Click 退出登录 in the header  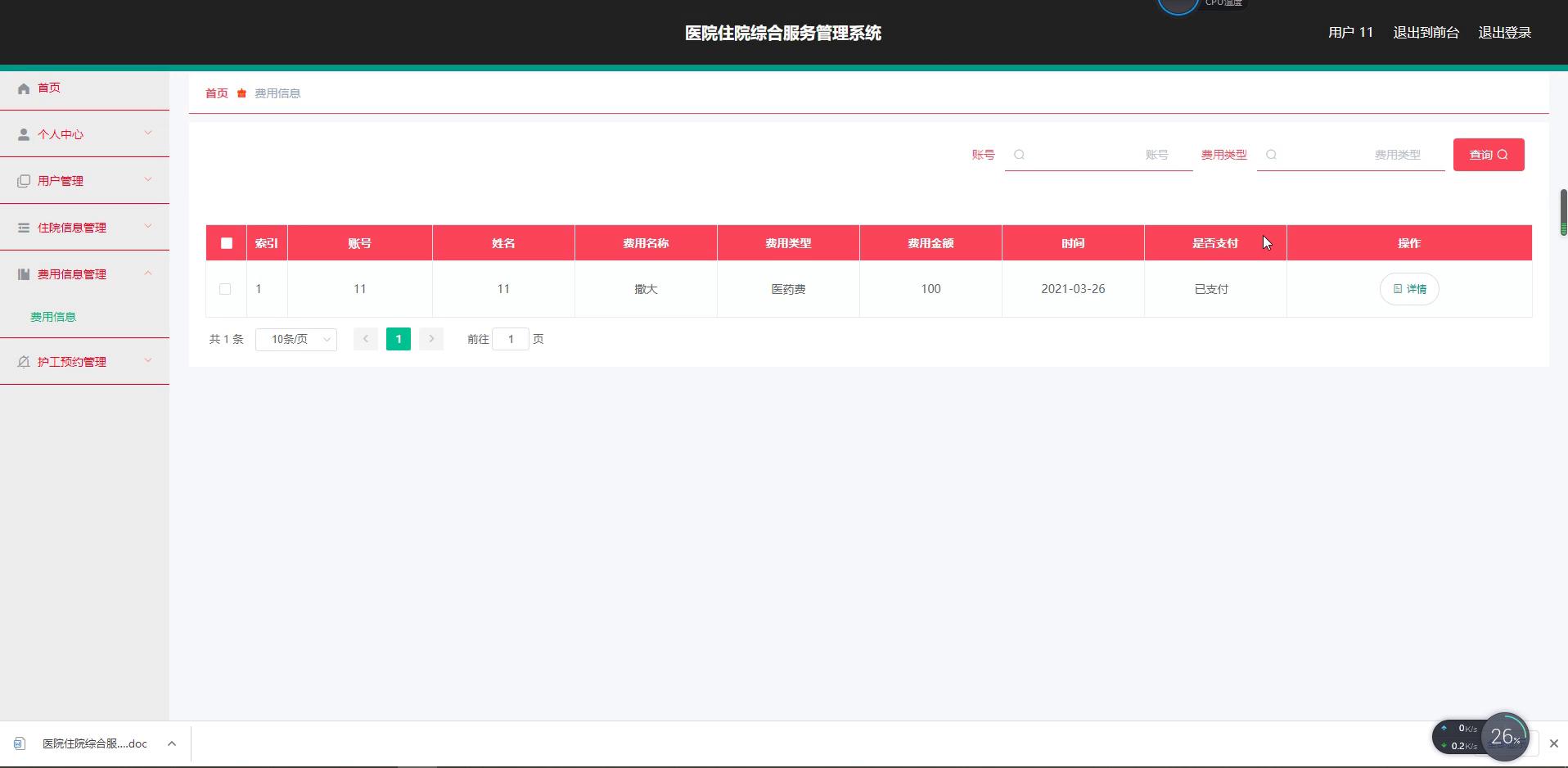tap(1504, 33)
